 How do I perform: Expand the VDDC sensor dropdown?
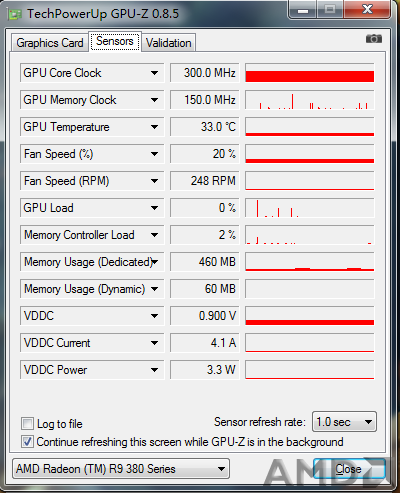pos(154,316)
